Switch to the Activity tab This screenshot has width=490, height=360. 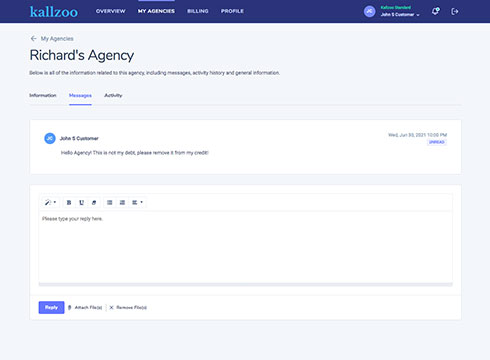click(x=113, y=95)
